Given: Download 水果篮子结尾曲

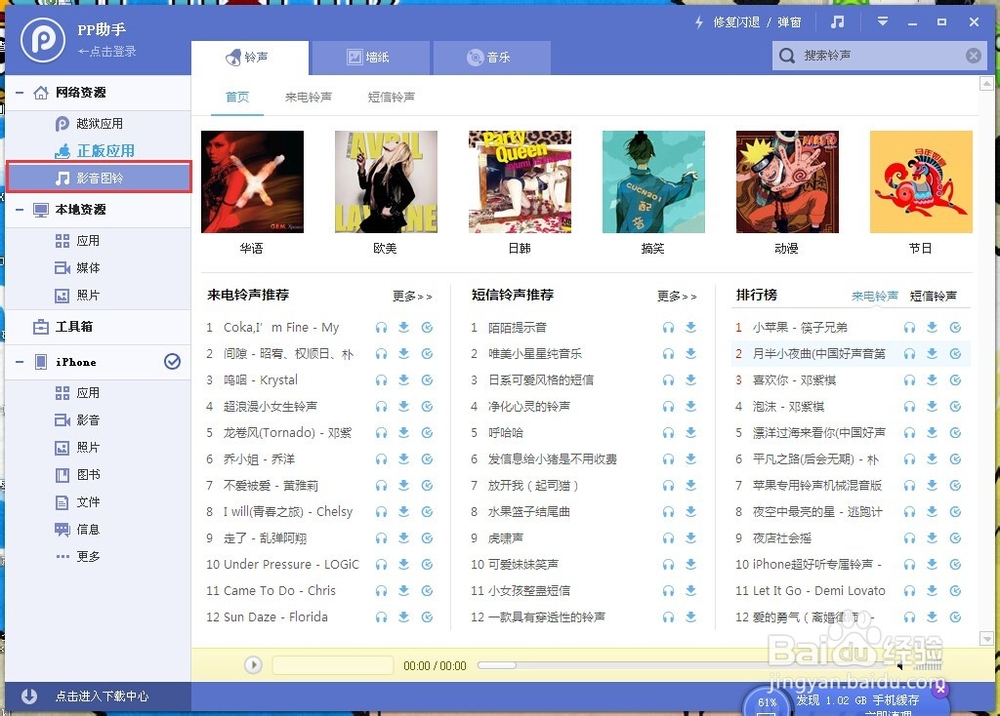Looking at the screenshot, I should (691, 511).
